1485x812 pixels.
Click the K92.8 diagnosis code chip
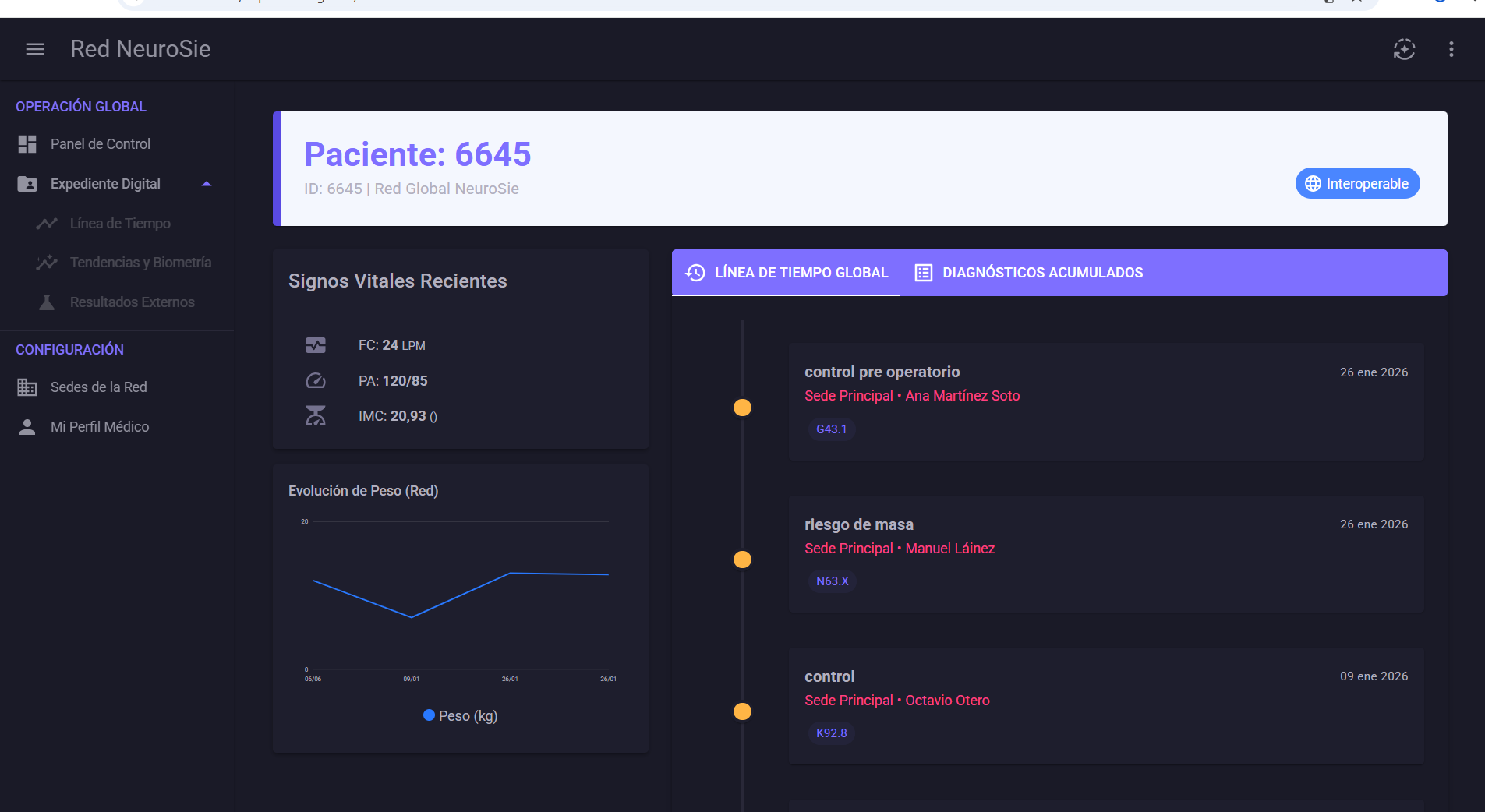(x=831, y=733)
